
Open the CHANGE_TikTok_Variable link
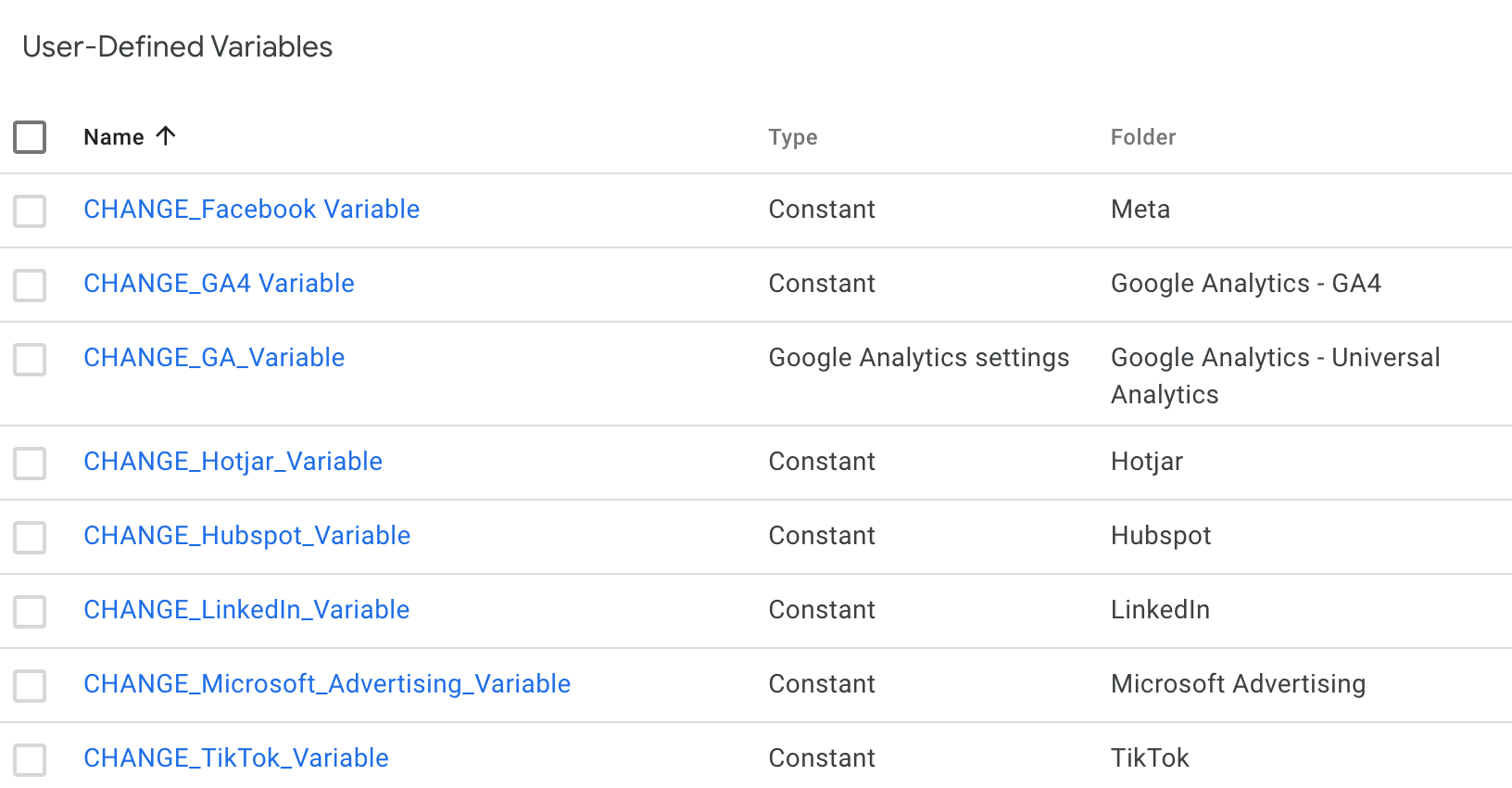pos(236,758)
